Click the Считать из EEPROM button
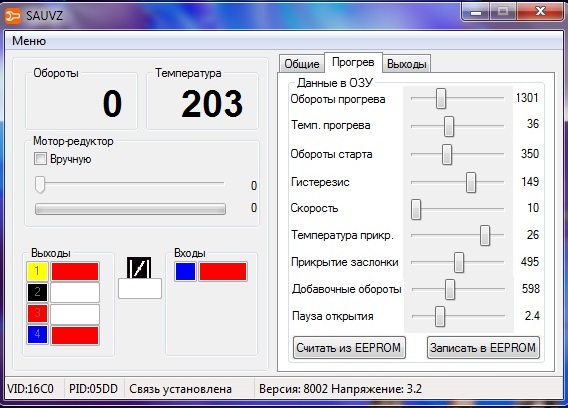Screen dimensions: 568x408 click(349, 348)
